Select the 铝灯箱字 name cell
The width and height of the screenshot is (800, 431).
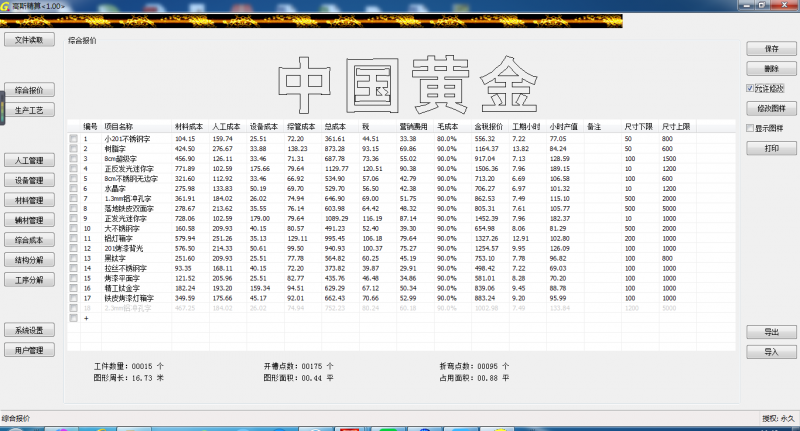click(118, 238)
